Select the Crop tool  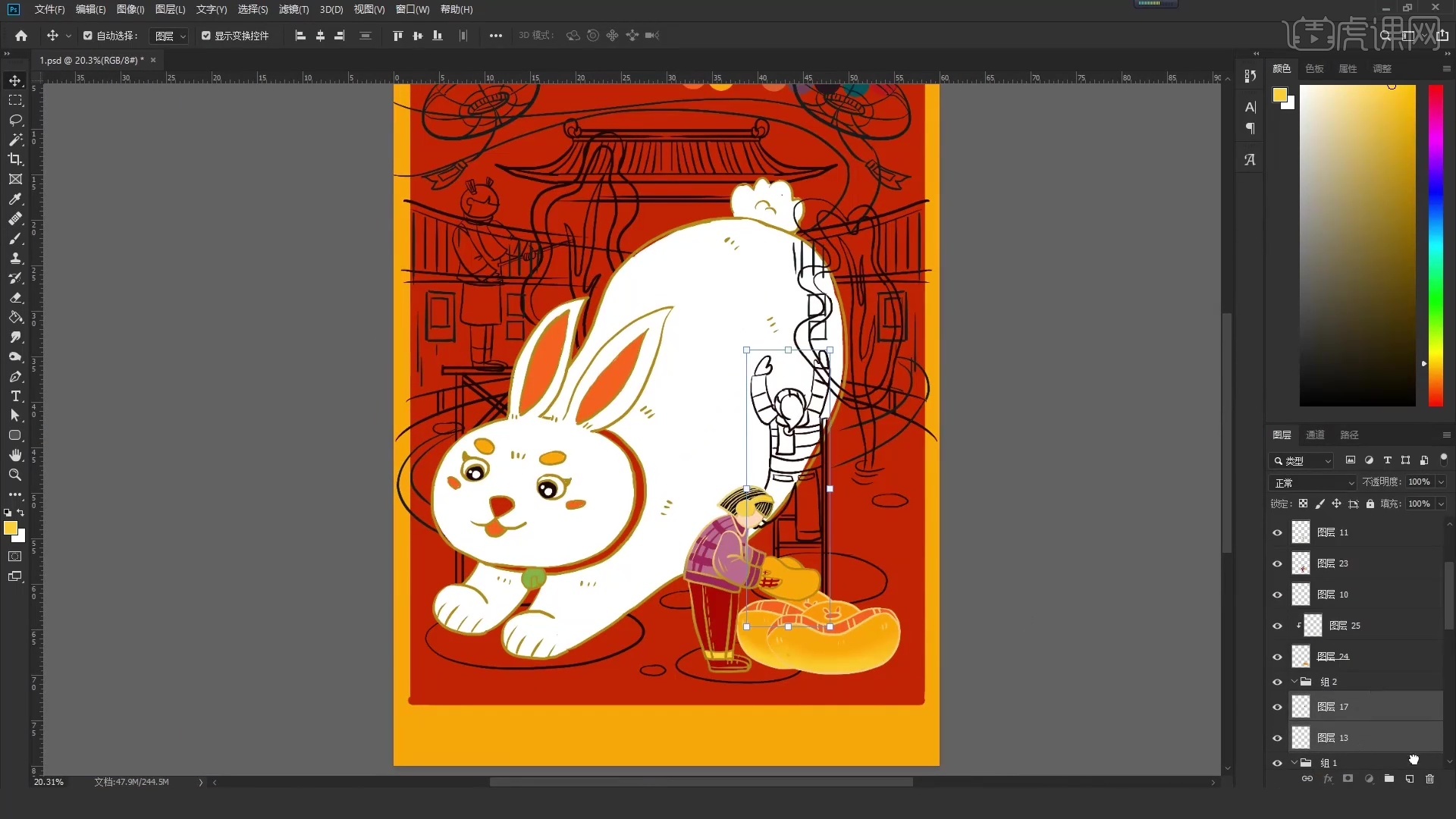[15, 159]
